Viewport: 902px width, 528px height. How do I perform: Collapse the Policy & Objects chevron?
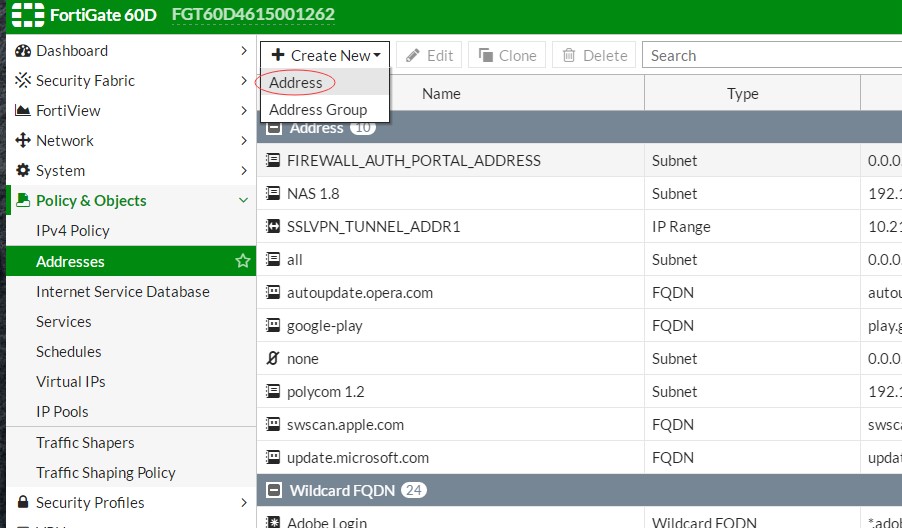click(x=243, y=200)
